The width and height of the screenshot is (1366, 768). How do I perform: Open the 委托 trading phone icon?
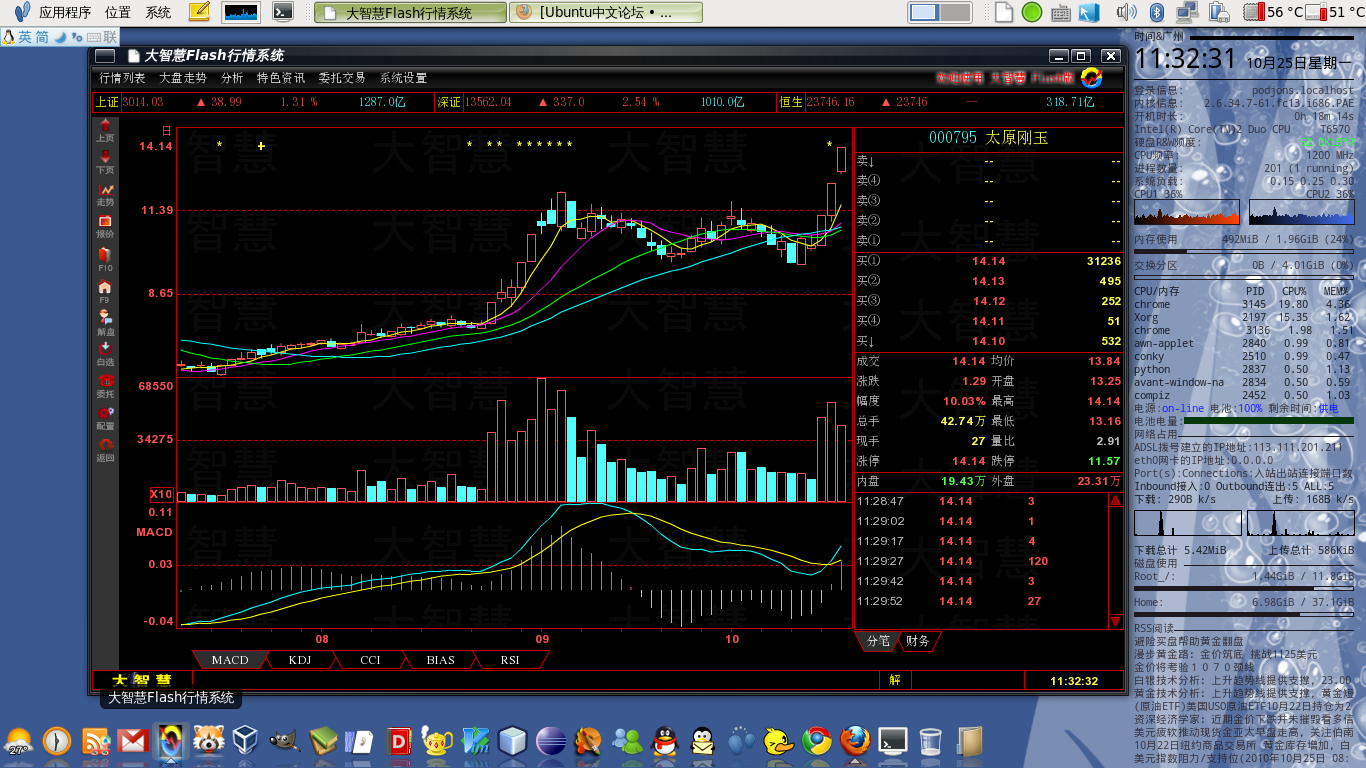(x=105, y=386)
